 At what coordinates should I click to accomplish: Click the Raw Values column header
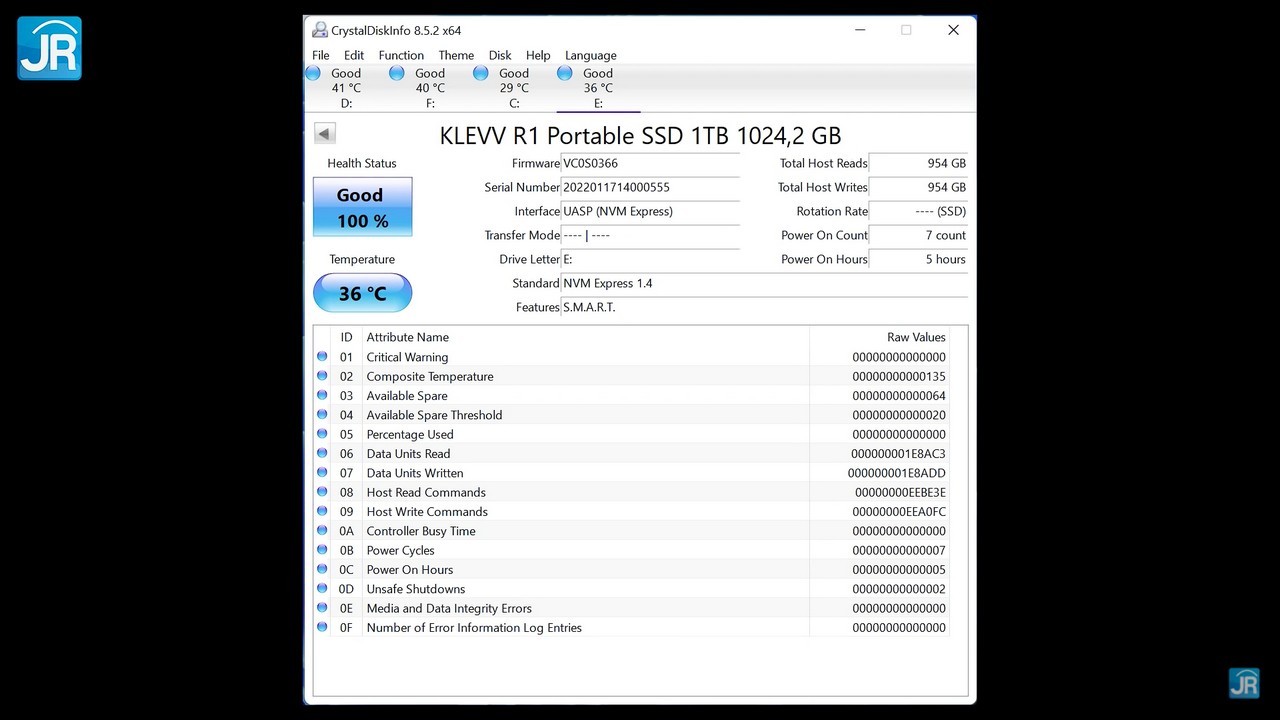click(x=915, y=337)
